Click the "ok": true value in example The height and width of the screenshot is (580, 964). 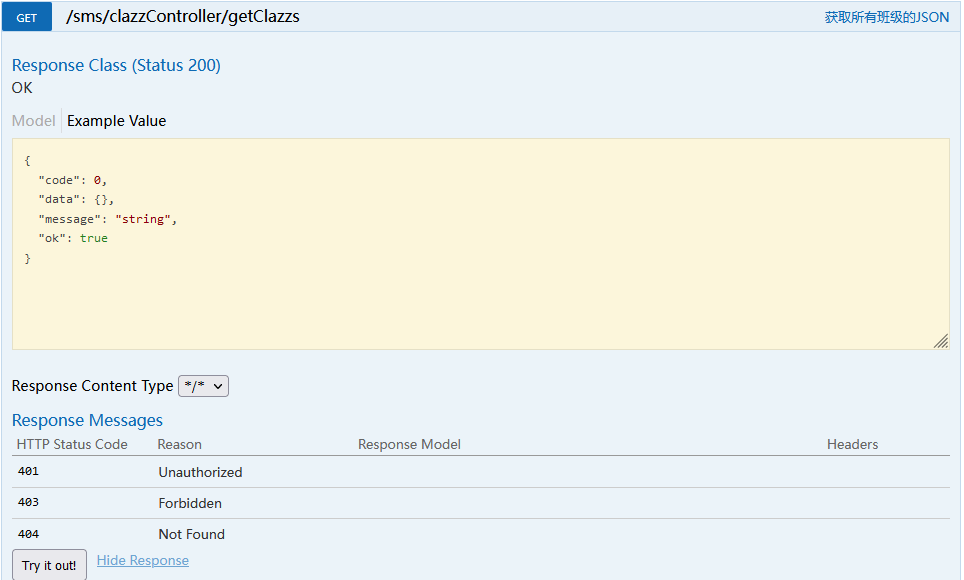[94, 238]
